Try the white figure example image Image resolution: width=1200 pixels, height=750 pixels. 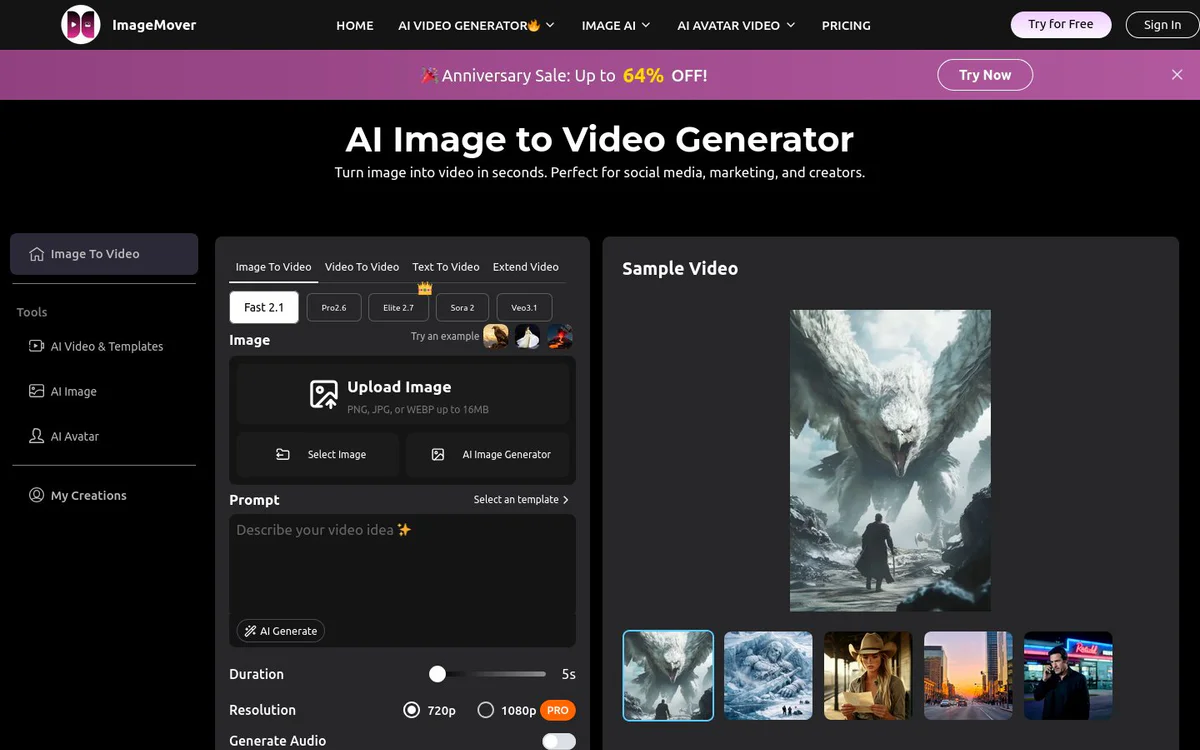click(x=528, y=336)
